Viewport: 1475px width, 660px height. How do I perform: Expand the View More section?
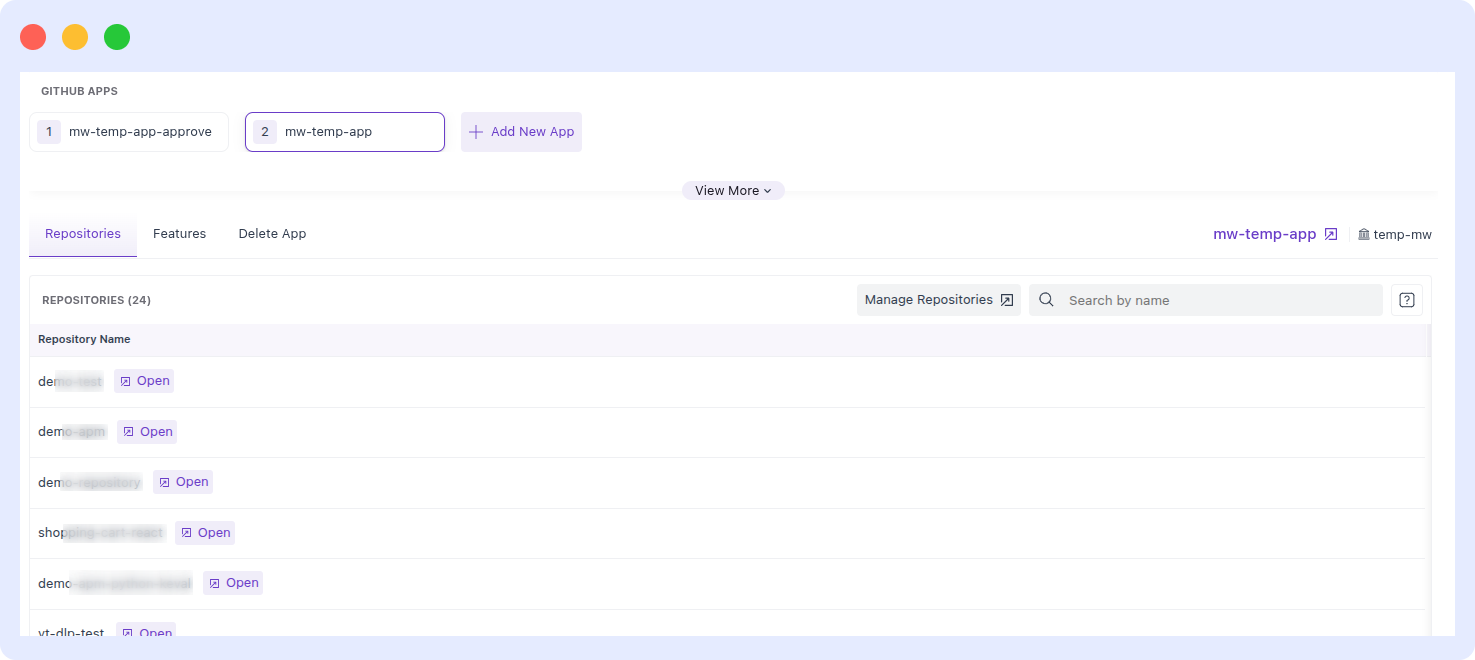click(733, 190)
